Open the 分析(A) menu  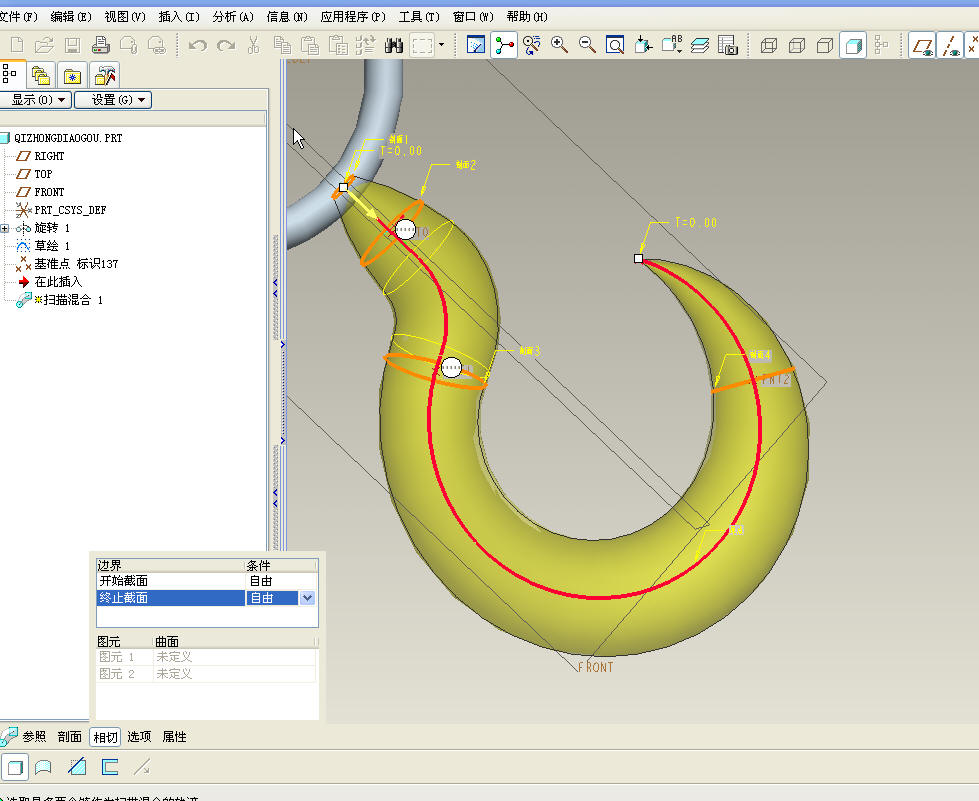[233, 17]
